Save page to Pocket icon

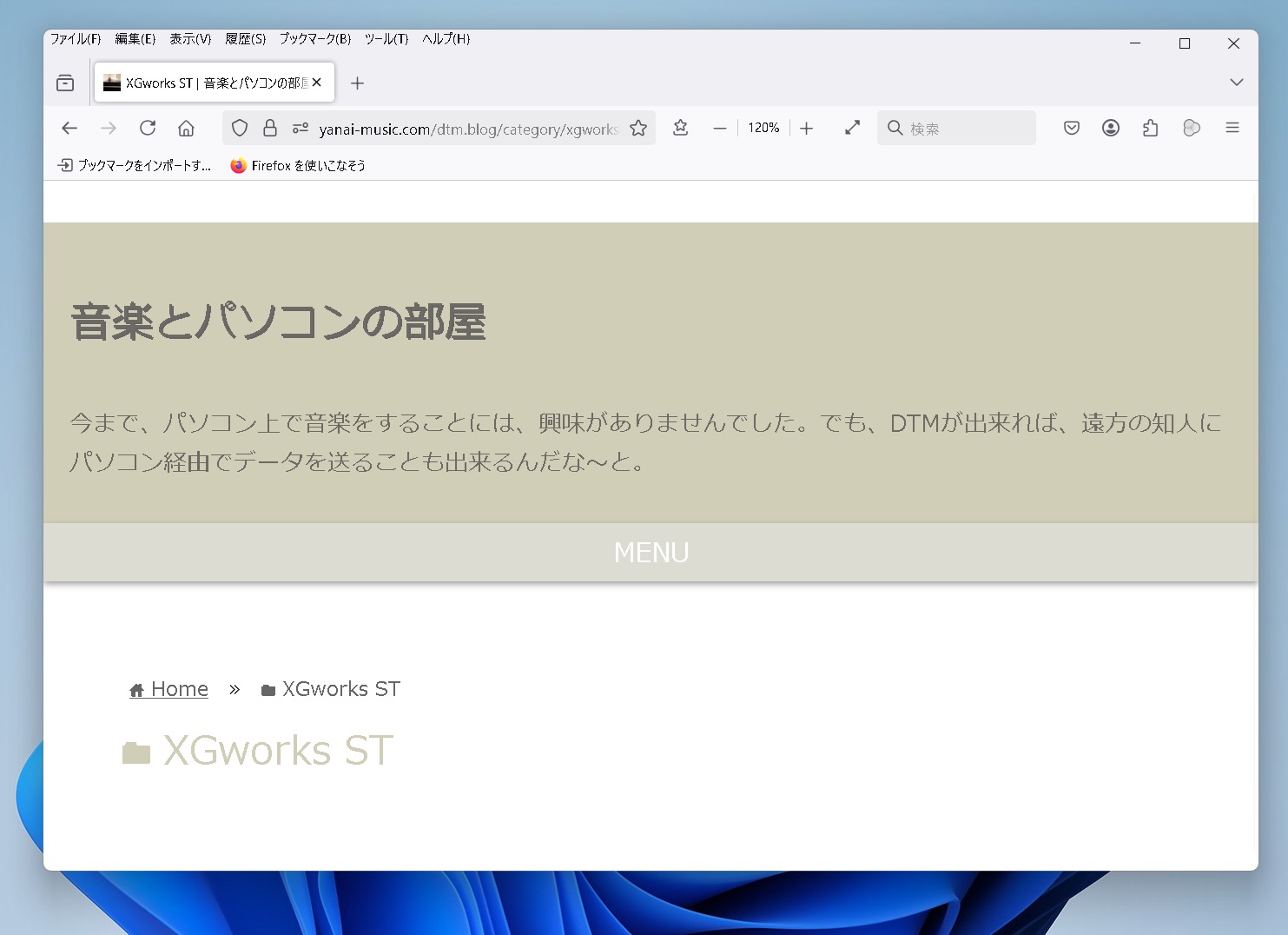click(x=1071, y=129)
